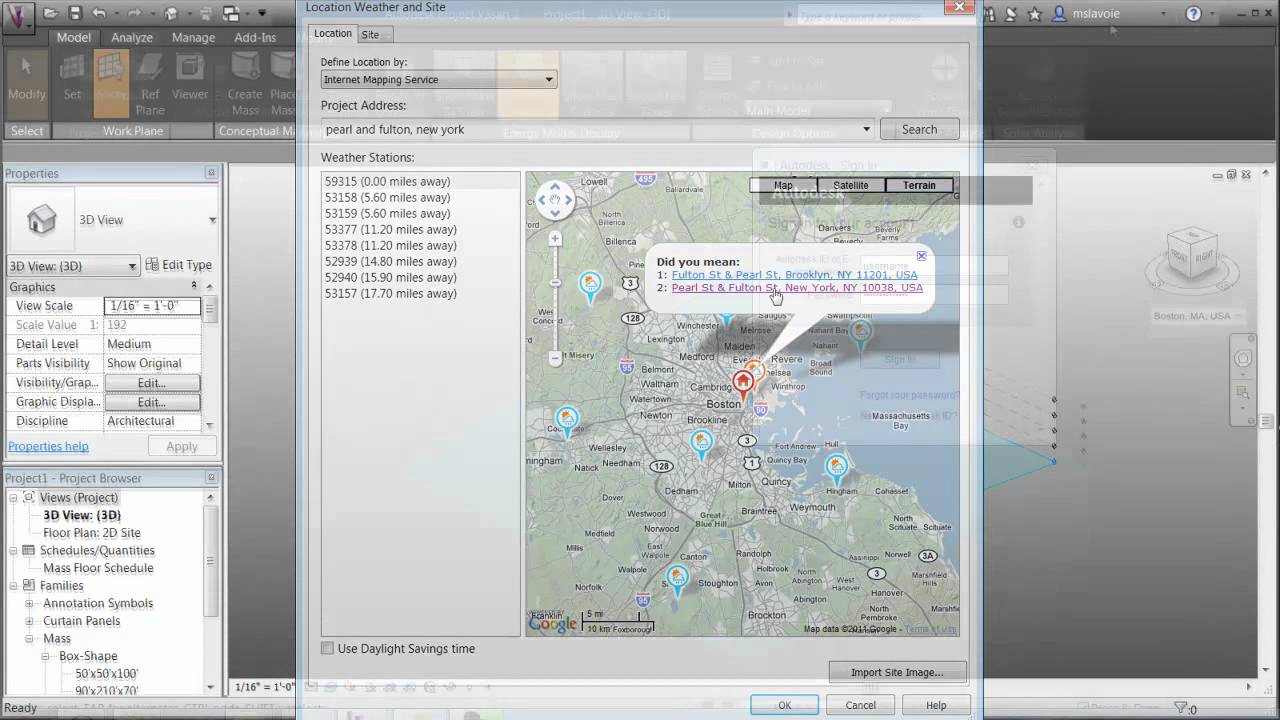1280x720 pixels.
Task: Click Cancel in Location dialog
Action: [860, 705]
